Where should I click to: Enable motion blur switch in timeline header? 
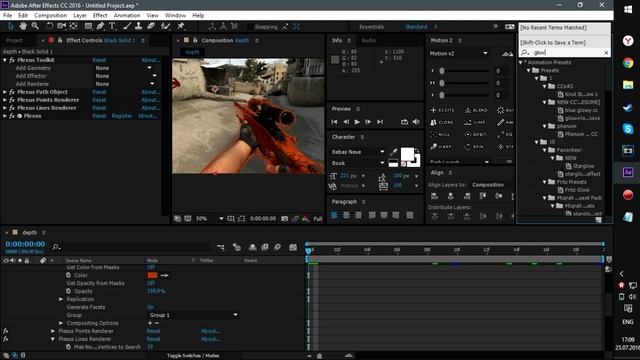tap(277, 247)
